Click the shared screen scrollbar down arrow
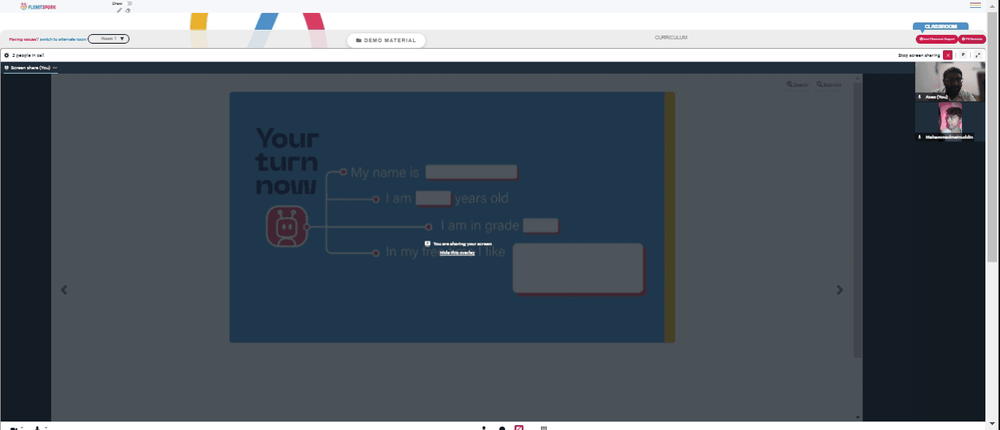The image size is (1000, 430). [x=857, y=417]
